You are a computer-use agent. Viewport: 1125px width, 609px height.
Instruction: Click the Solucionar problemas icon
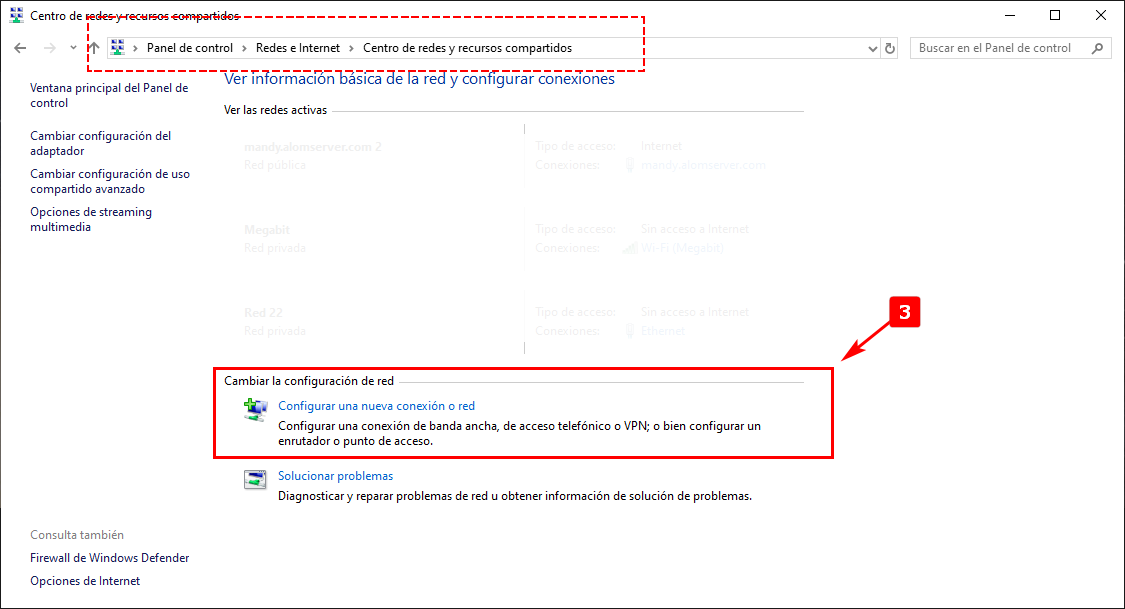click(256, 480)
